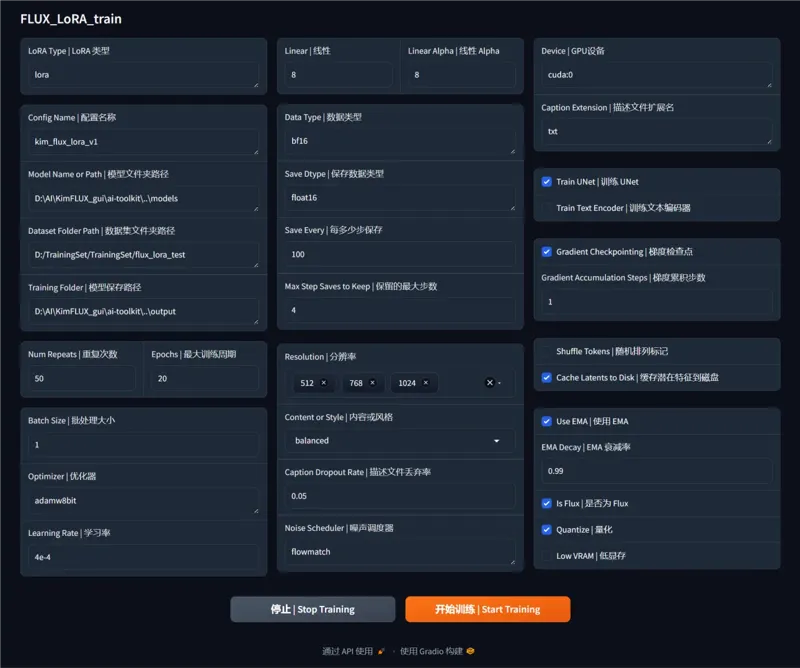The height and width of the screenshot is (668, 800).
Task: Edit the Model Name or Path field
Action: [143, 199]
